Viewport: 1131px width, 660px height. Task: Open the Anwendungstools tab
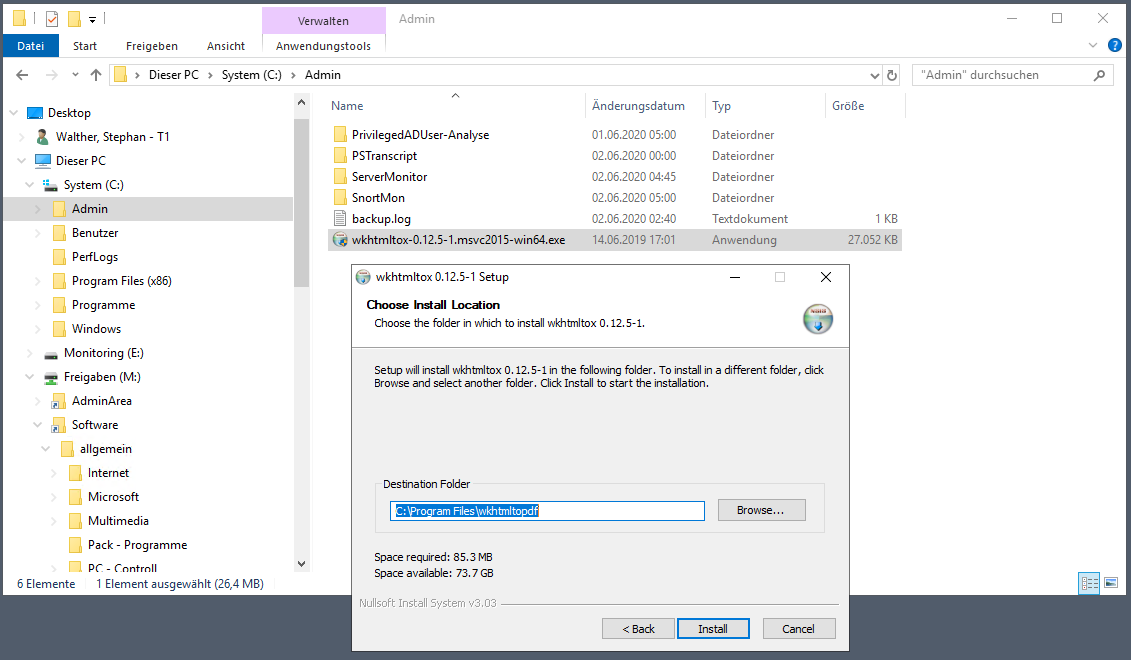pos(323,45)
